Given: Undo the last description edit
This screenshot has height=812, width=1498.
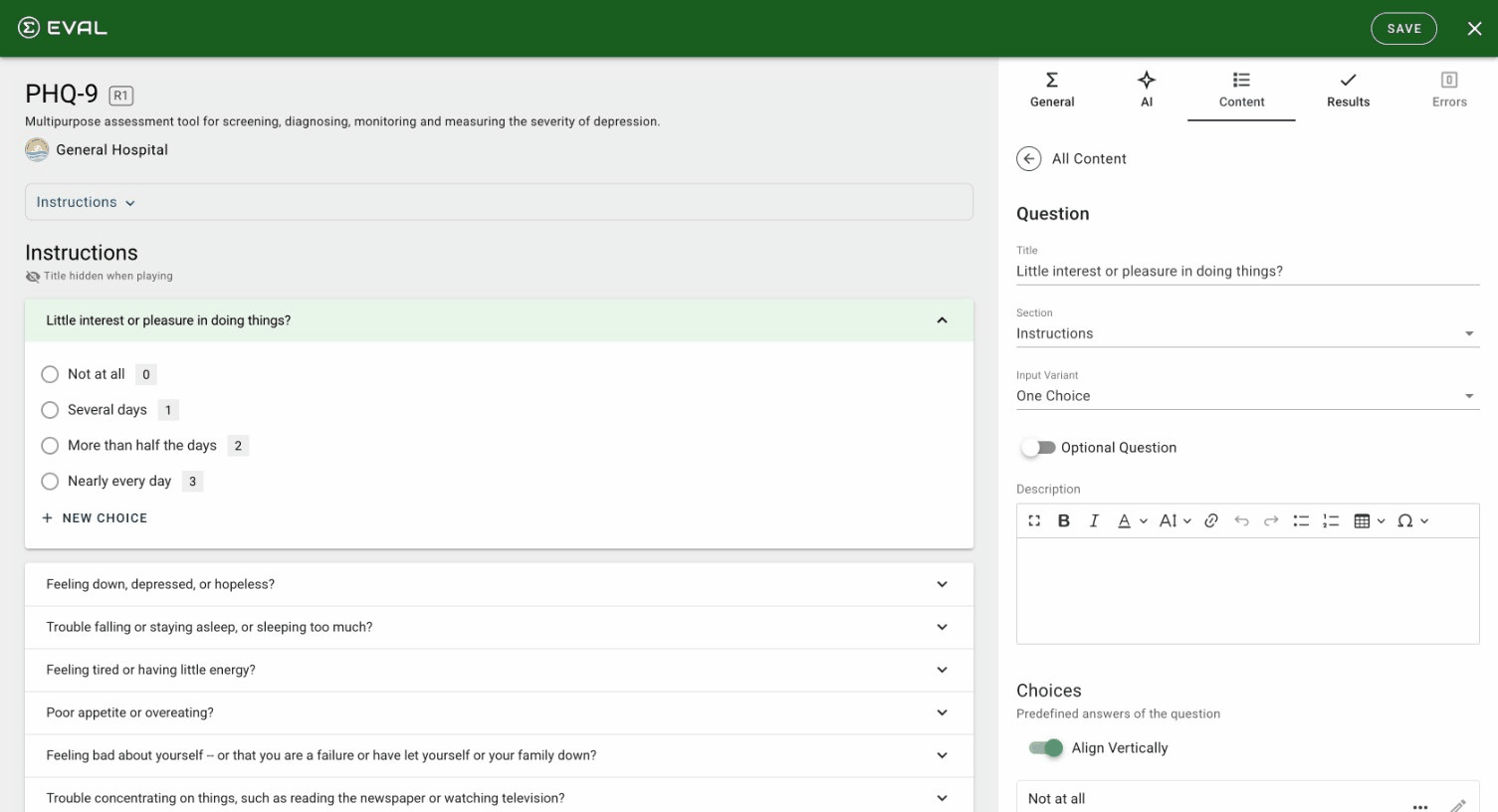Looking at the screenshot, I should pyautogui.click(x=1240, y=519).
